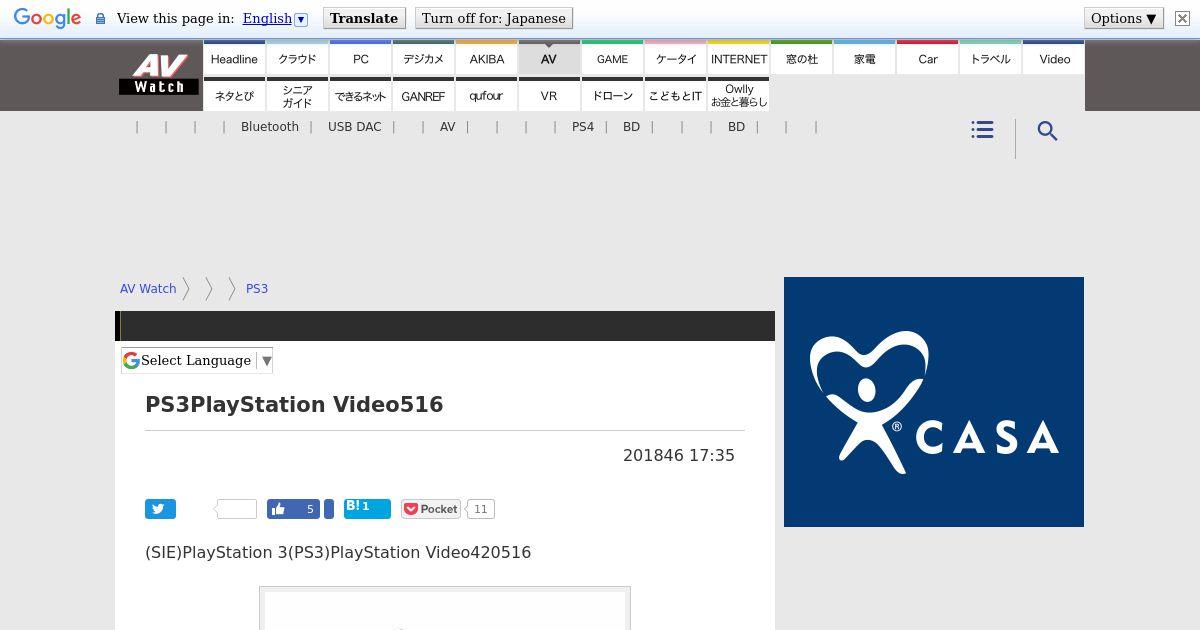1200x630 pixels.
Task: Click the USB DAC topic link
Action: (355, 127)
